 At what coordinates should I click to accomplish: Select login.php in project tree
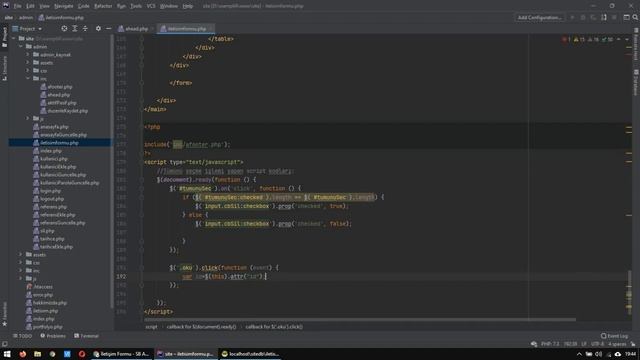[47, 191]
